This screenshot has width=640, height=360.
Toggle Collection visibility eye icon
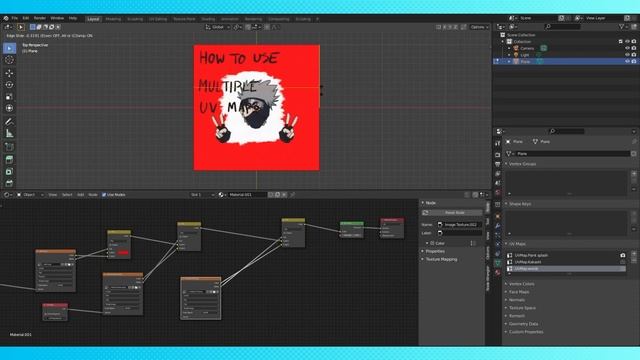point(627,42)
